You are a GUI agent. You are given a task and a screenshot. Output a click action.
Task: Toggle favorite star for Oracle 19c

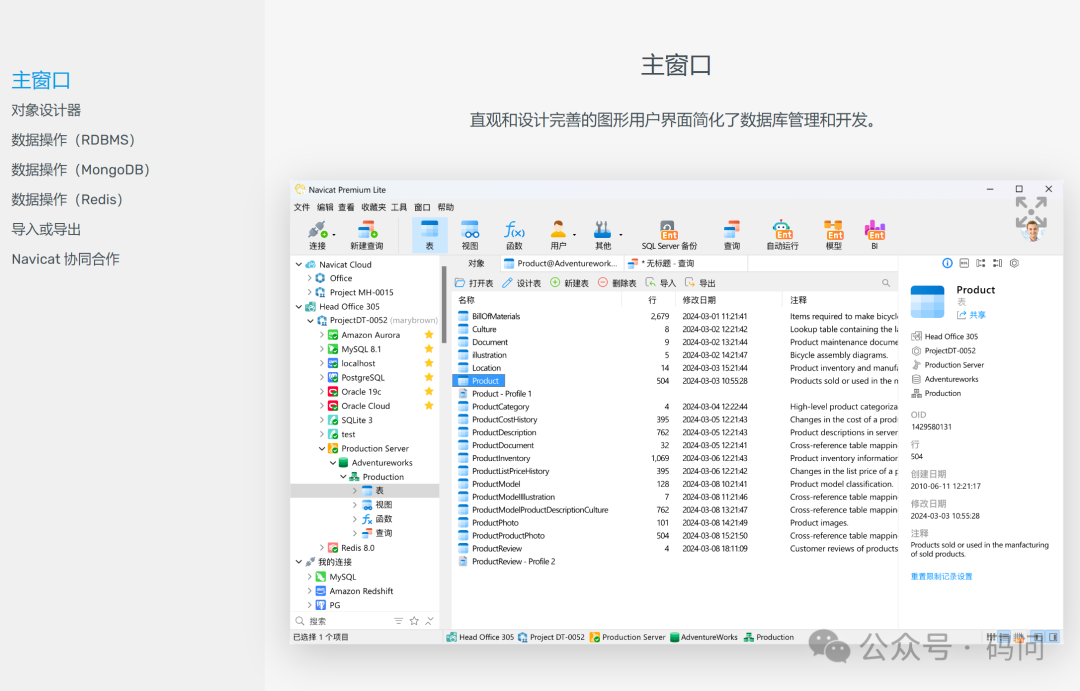pos(429,391)
